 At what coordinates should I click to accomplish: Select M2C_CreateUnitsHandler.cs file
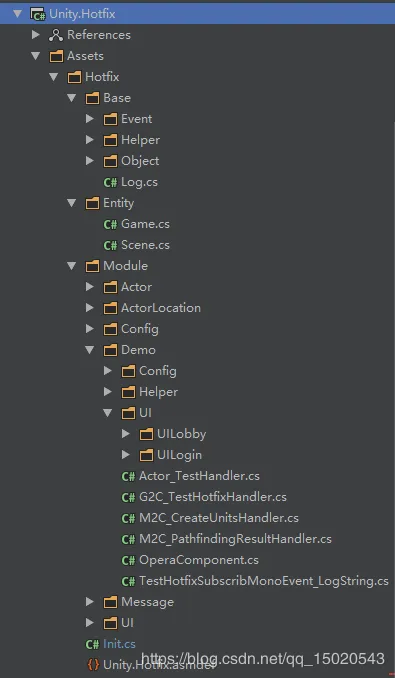(219, 518)
